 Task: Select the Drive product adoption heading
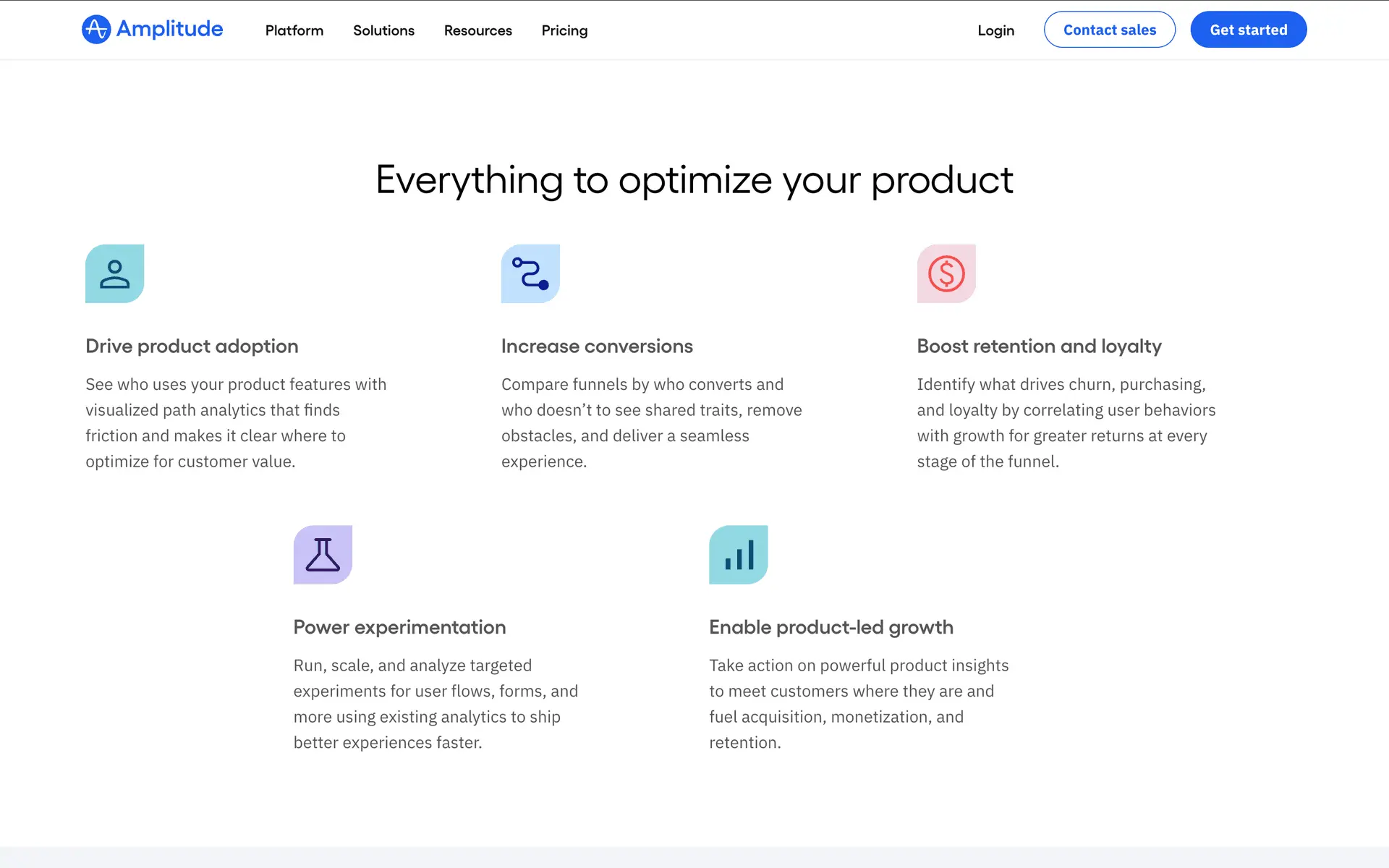192,346
